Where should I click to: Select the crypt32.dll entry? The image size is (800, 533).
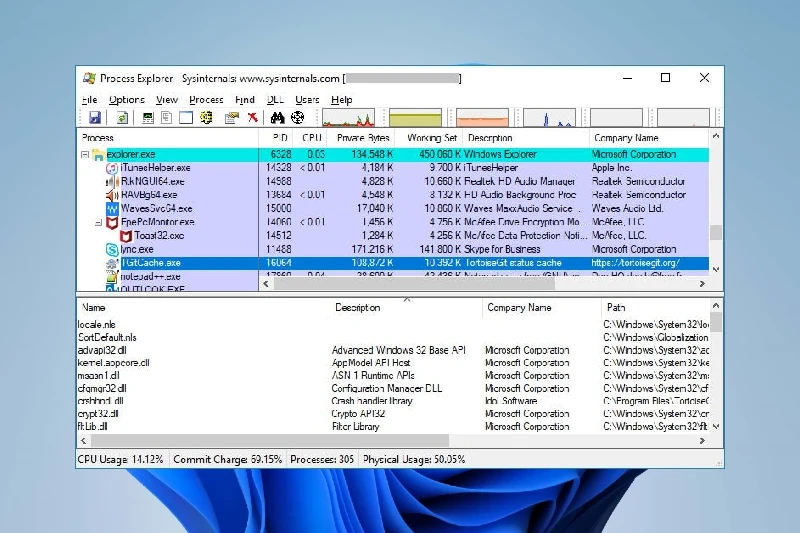point(393,414)
